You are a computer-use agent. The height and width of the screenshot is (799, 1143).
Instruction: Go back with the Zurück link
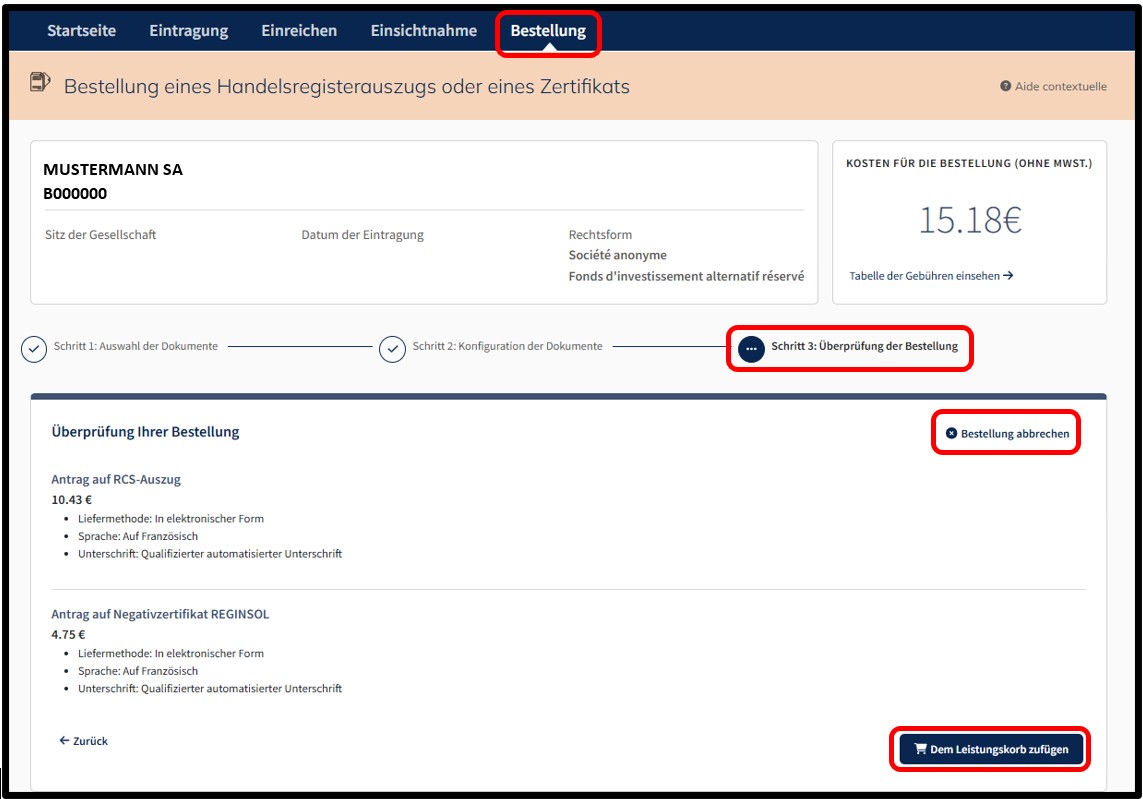click(x=83, y=741)
